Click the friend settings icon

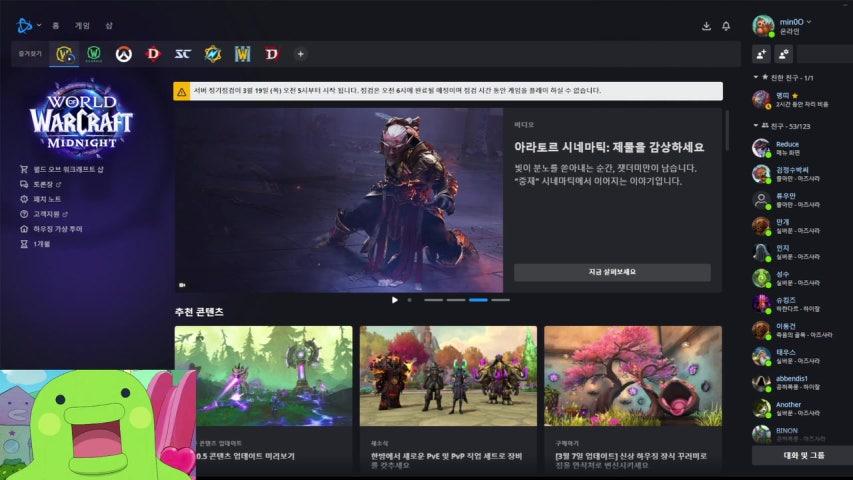pos(783,54)
